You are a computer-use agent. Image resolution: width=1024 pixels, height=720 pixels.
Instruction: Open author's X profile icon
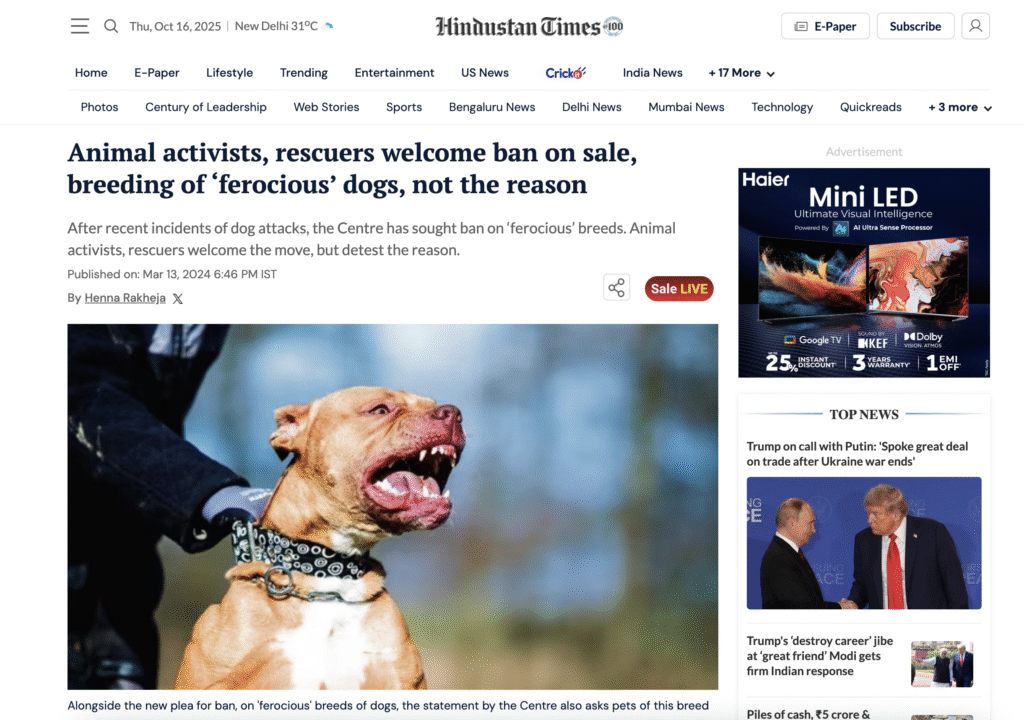click(x=178, y=299)
